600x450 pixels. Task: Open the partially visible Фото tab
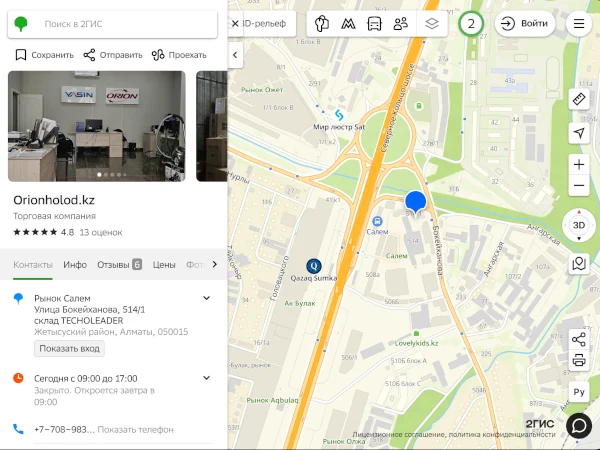(195, 265)
